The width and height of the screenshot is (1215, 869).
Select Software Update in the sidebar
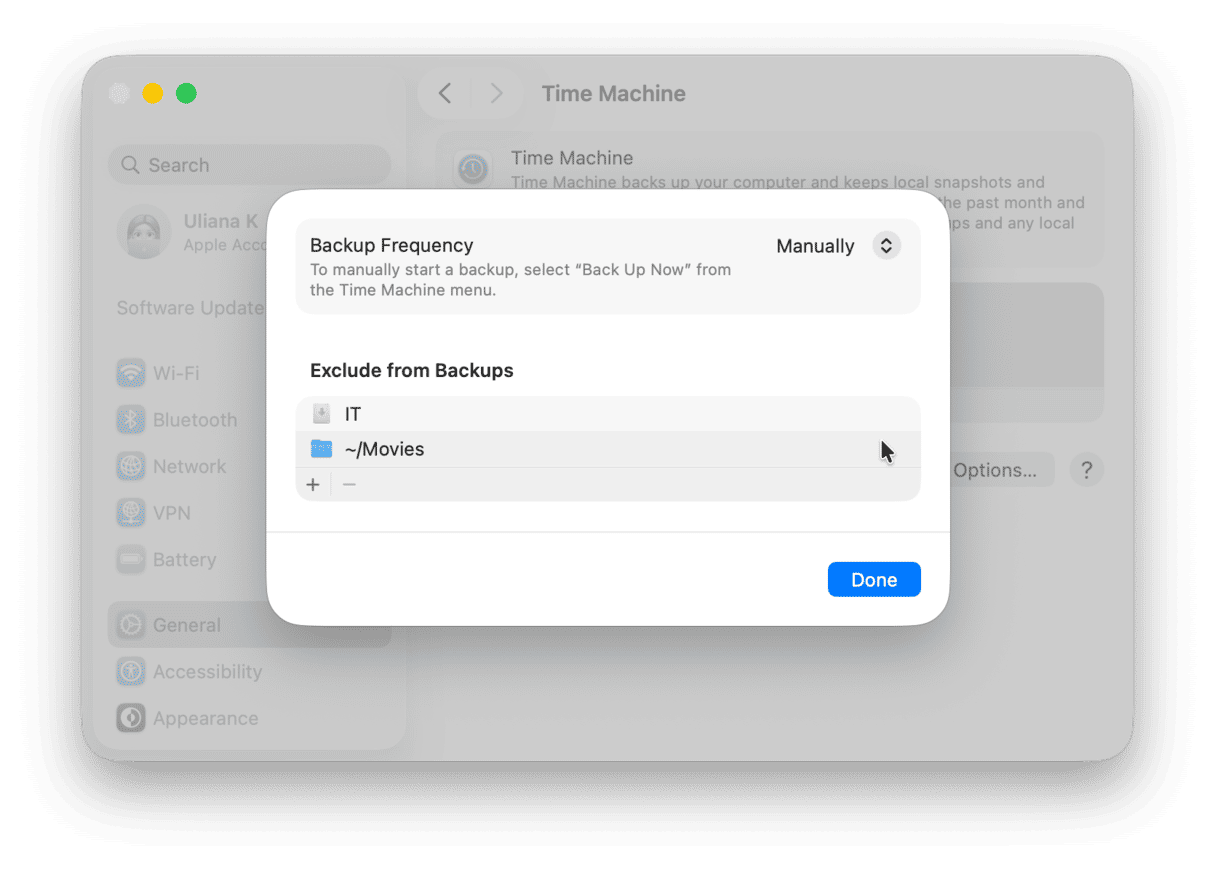click(x=189, y=308)
